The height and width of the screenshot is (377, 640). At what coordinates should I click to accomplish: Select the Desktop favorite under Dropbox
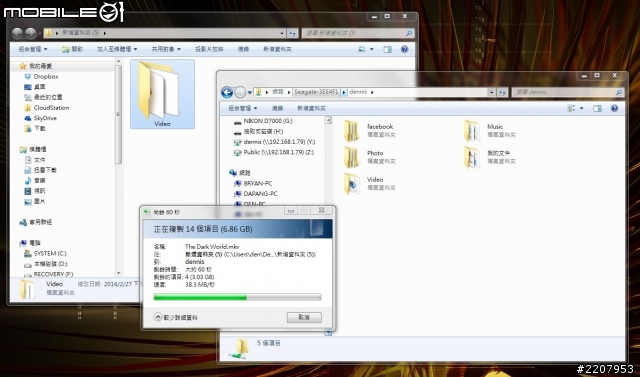39,87
